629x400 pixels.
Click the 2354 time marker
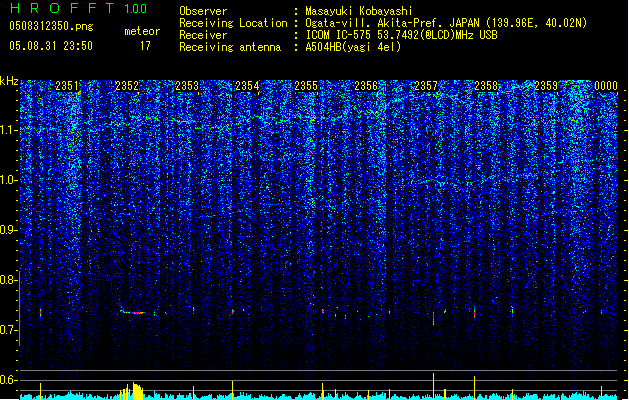click(x=247, y=86)
